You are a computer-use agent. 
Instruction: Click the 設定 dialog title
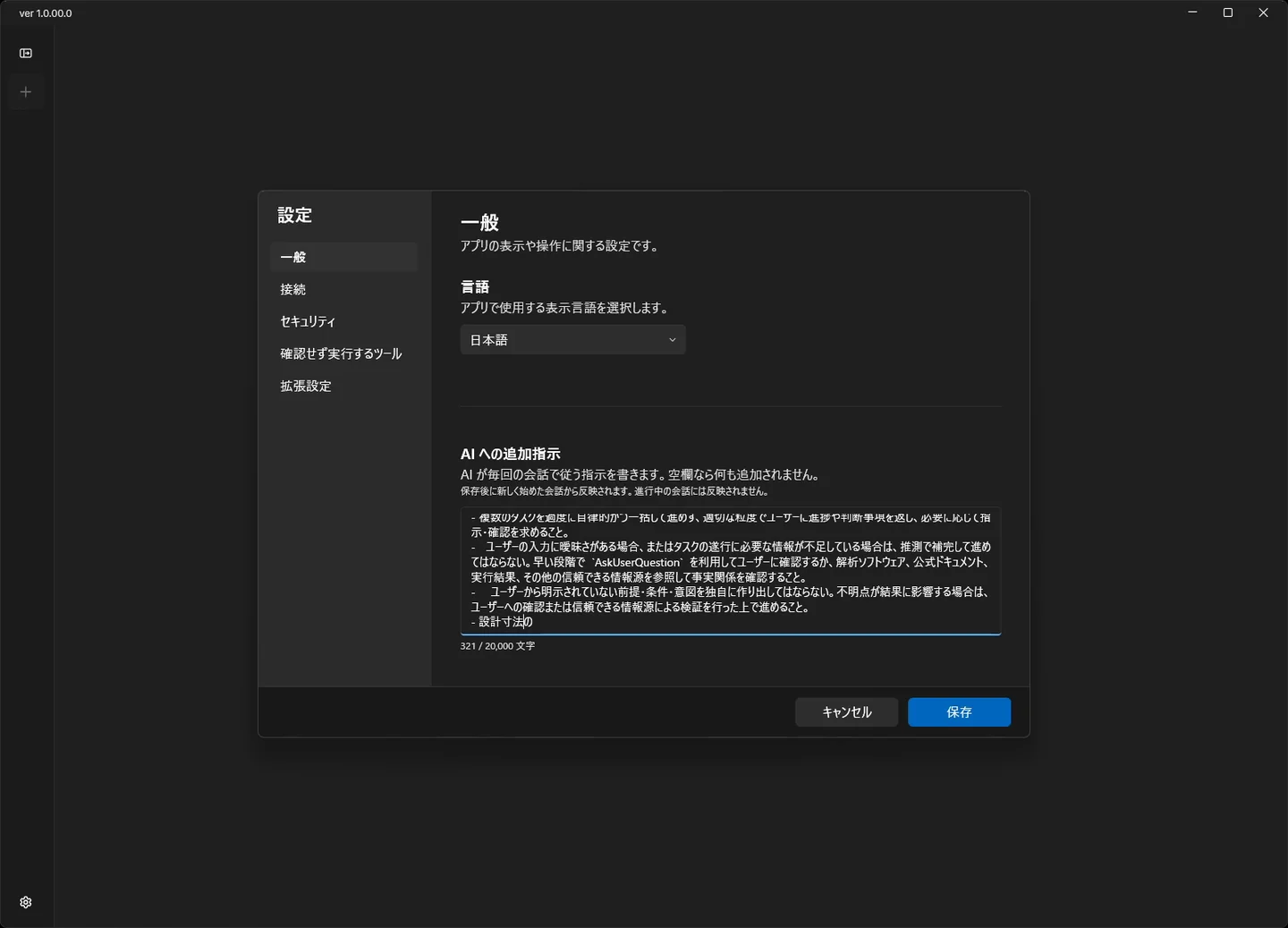pos(294,216)
